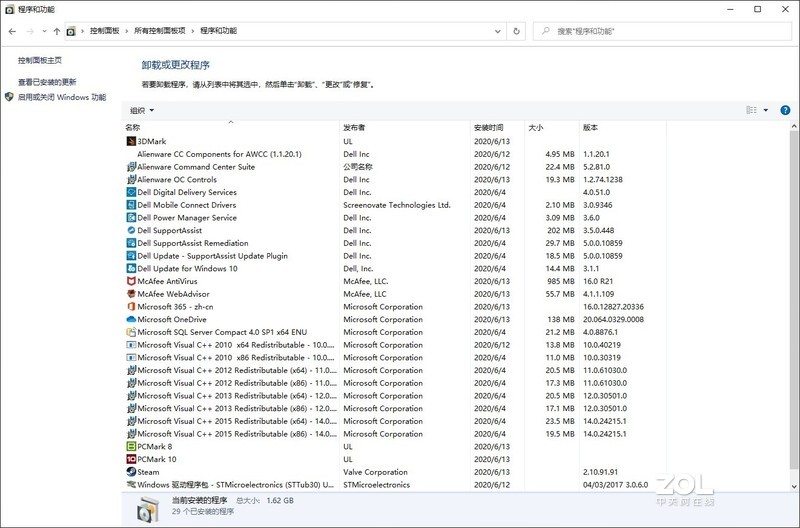800x528 pixels.
Task: Select the PCMark 10 icon
Action: 131,459
